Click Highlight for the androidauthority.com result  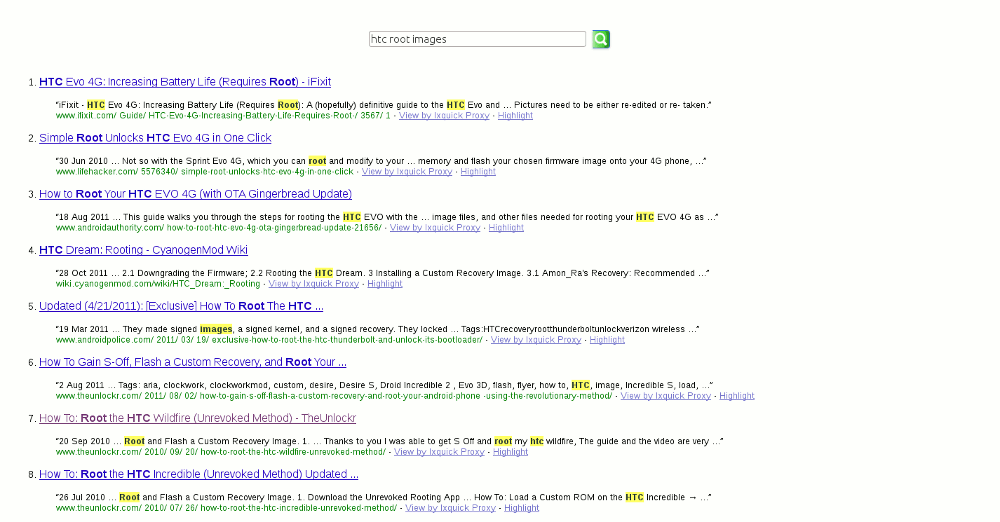pyautogui.click(x=506, y=228)
